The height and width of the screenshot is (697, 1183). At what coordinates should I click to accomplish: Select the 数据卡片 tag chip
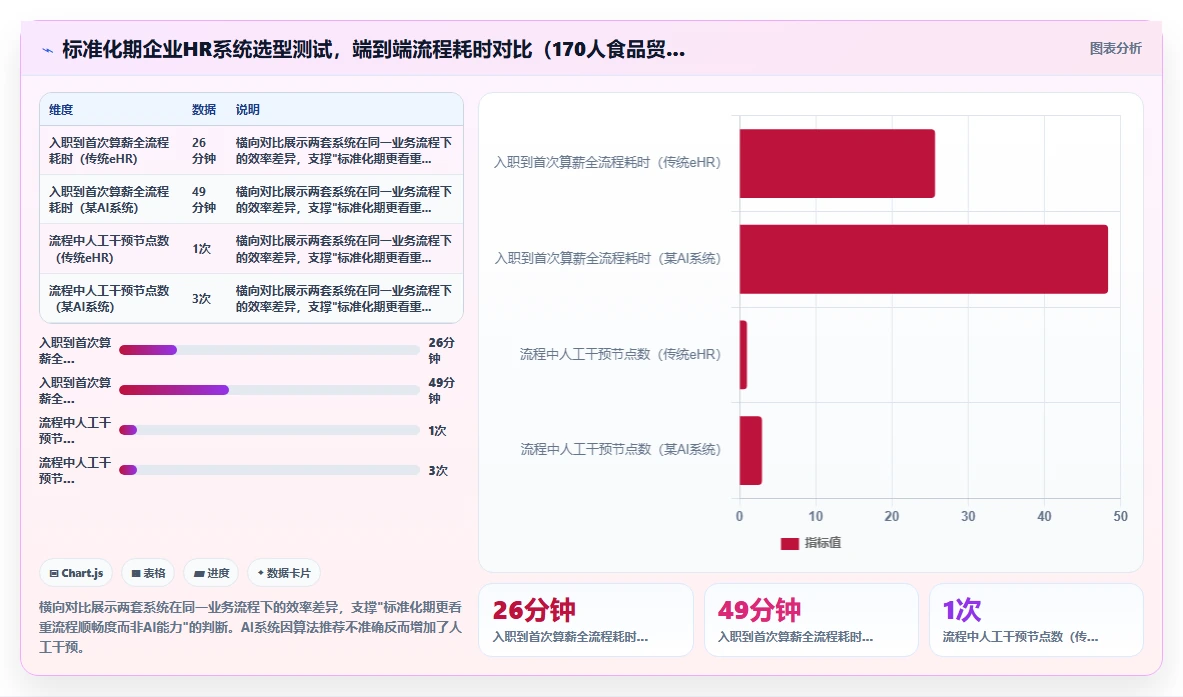coord(284,573)
